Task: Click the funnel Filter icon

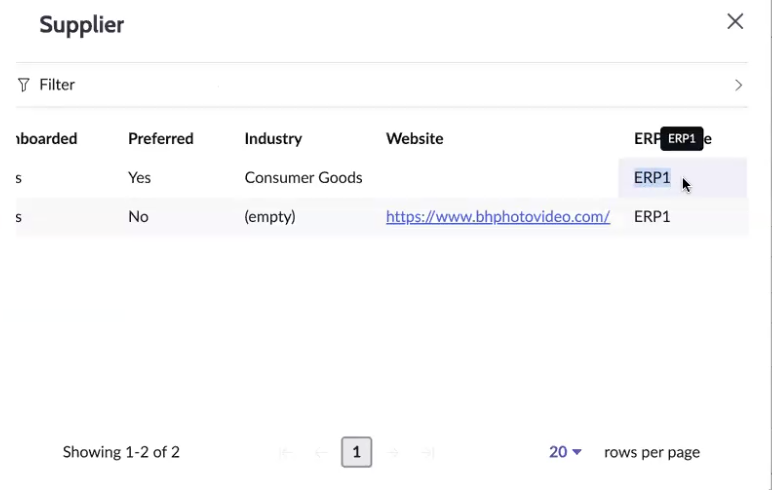Action: [x=23, y=85]
